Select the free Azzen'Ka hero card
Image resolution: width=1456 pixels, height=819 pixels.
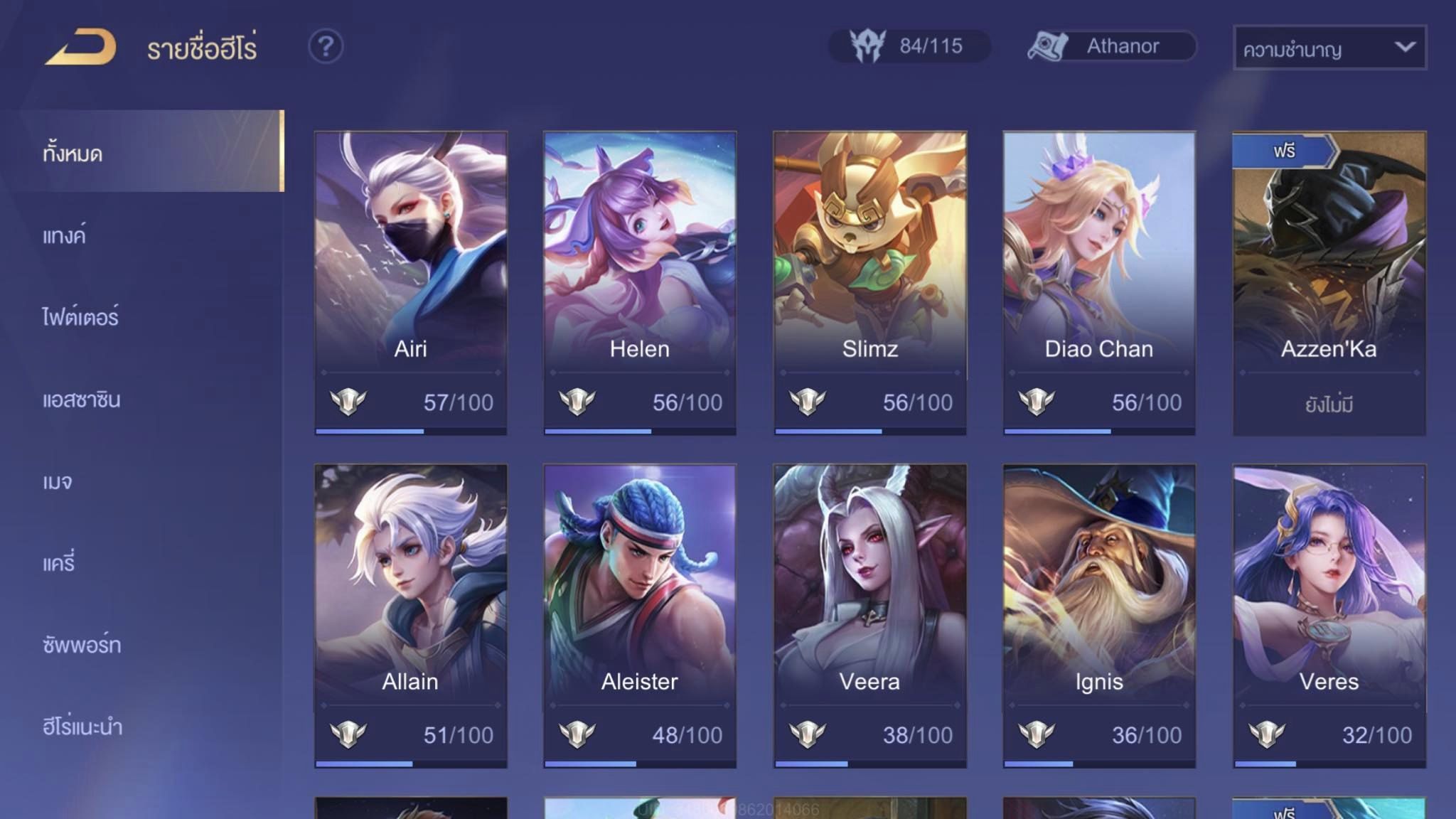pos(1329,283)
